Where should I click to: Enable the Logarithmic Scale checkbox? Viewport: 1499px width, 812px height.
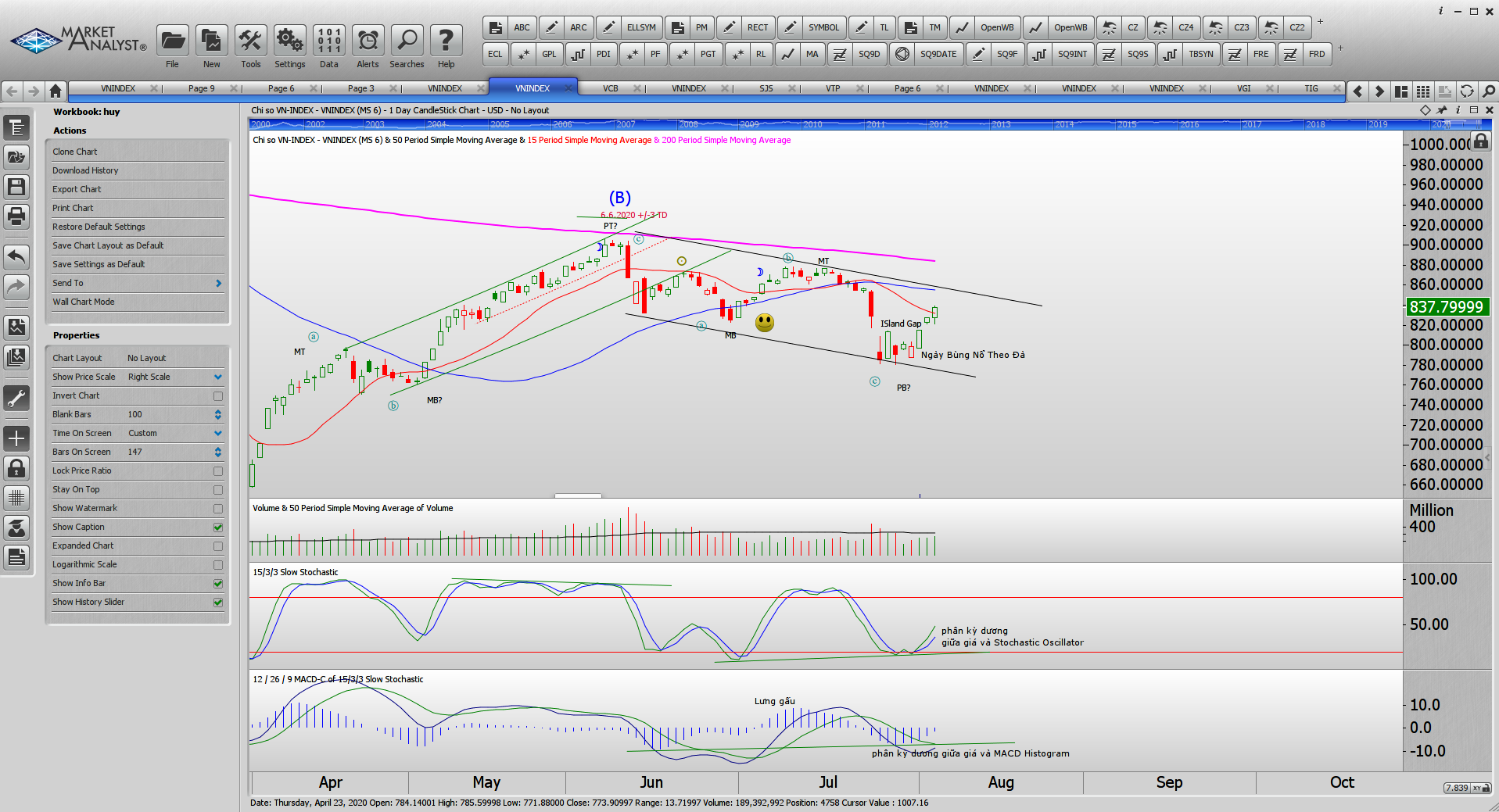(218, 565)
